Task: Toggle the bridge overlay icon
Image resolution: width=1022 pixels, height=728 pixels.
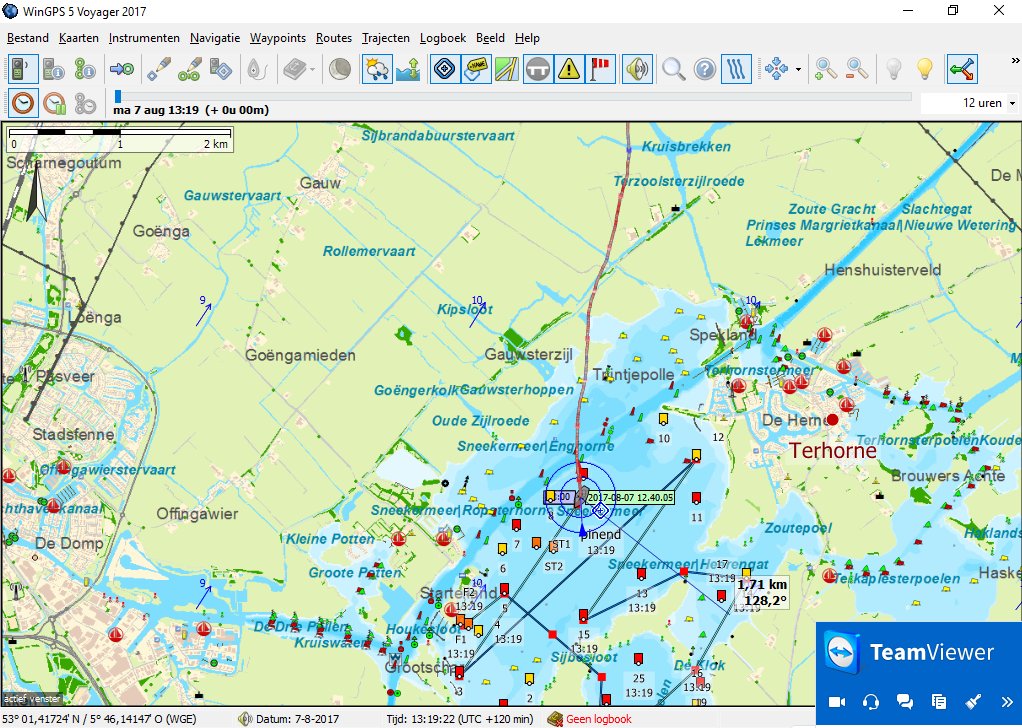Action: tap(538, 69)
